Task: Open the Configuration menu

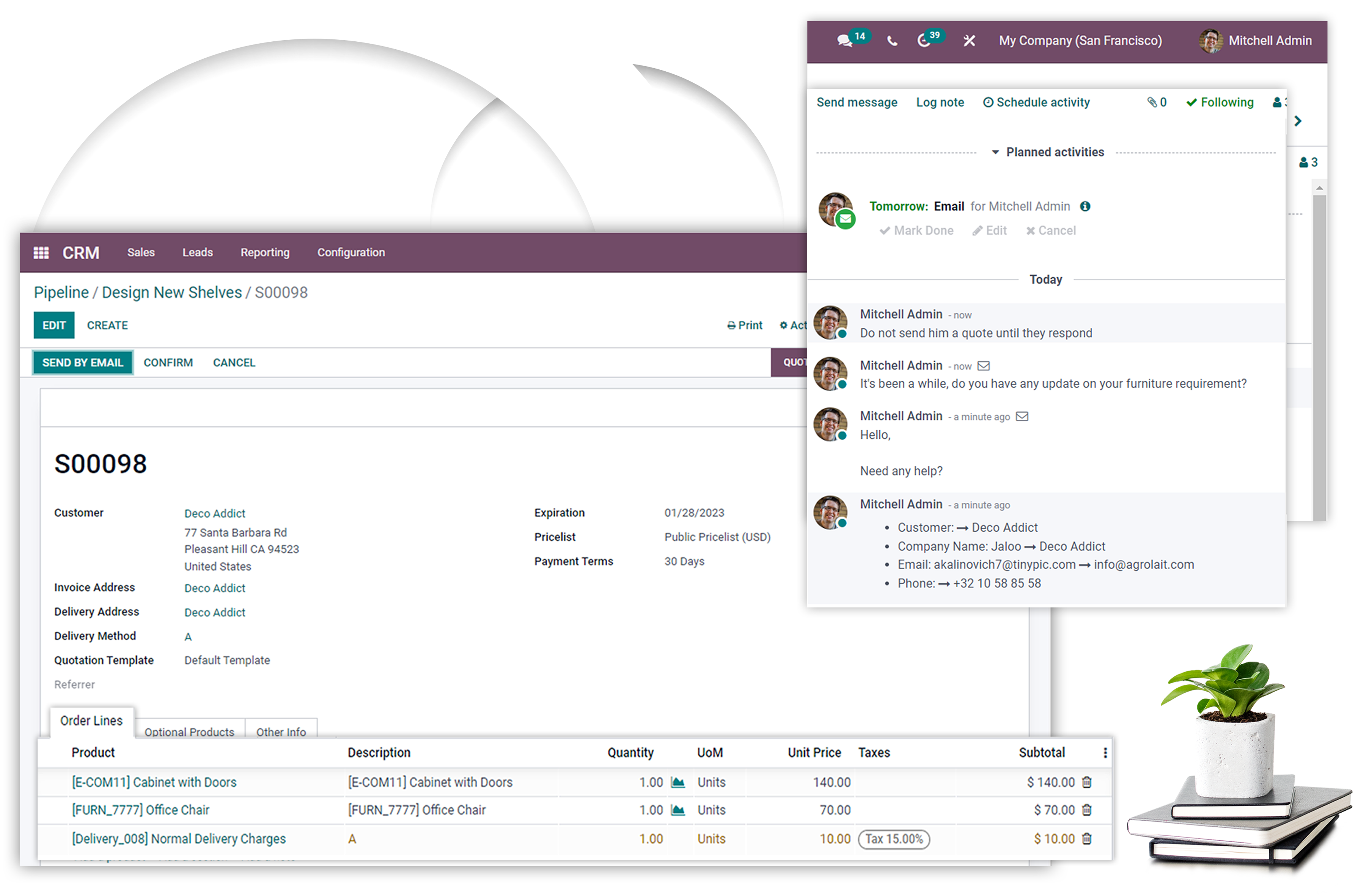Action: (x=350, y=252)
